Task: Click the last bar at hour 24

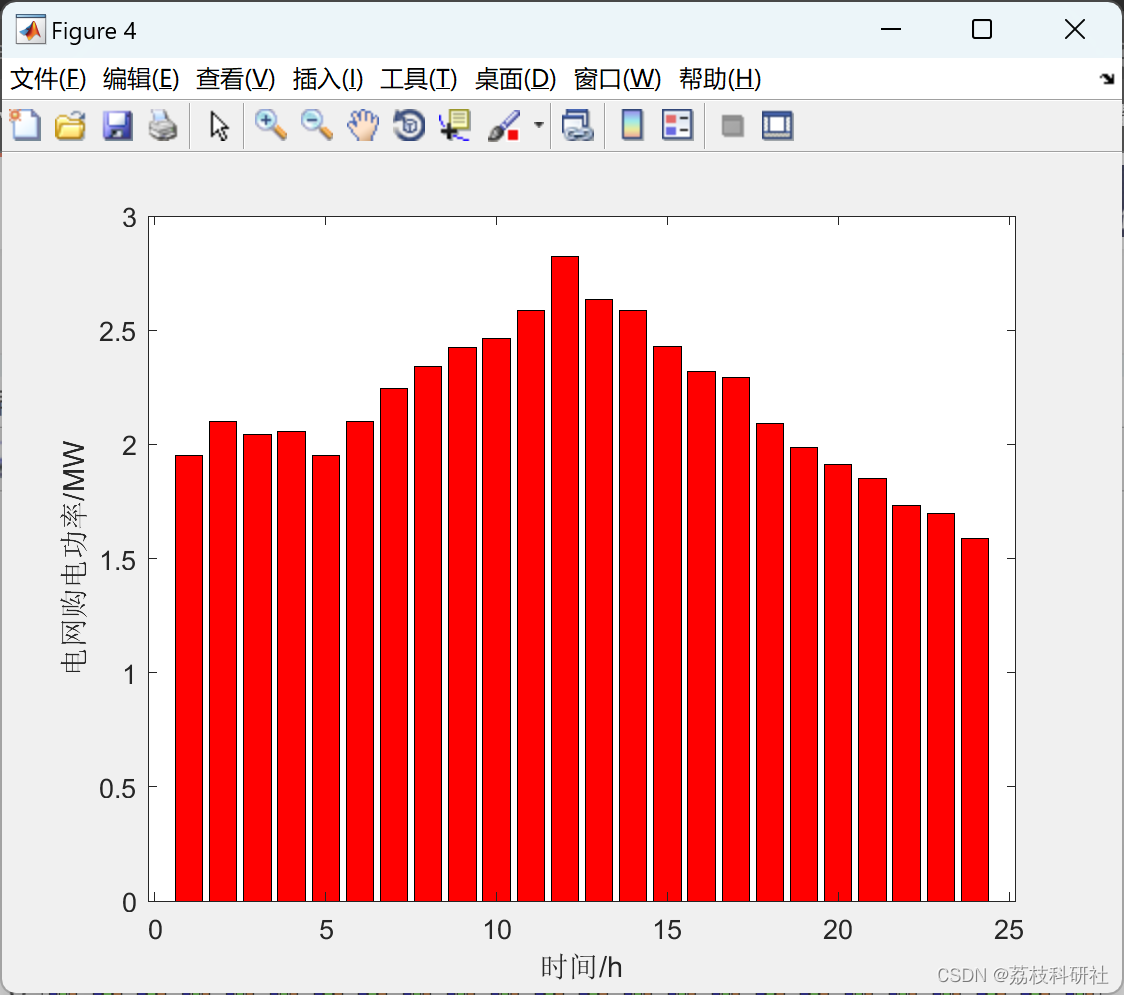Action: pos(975,720)
